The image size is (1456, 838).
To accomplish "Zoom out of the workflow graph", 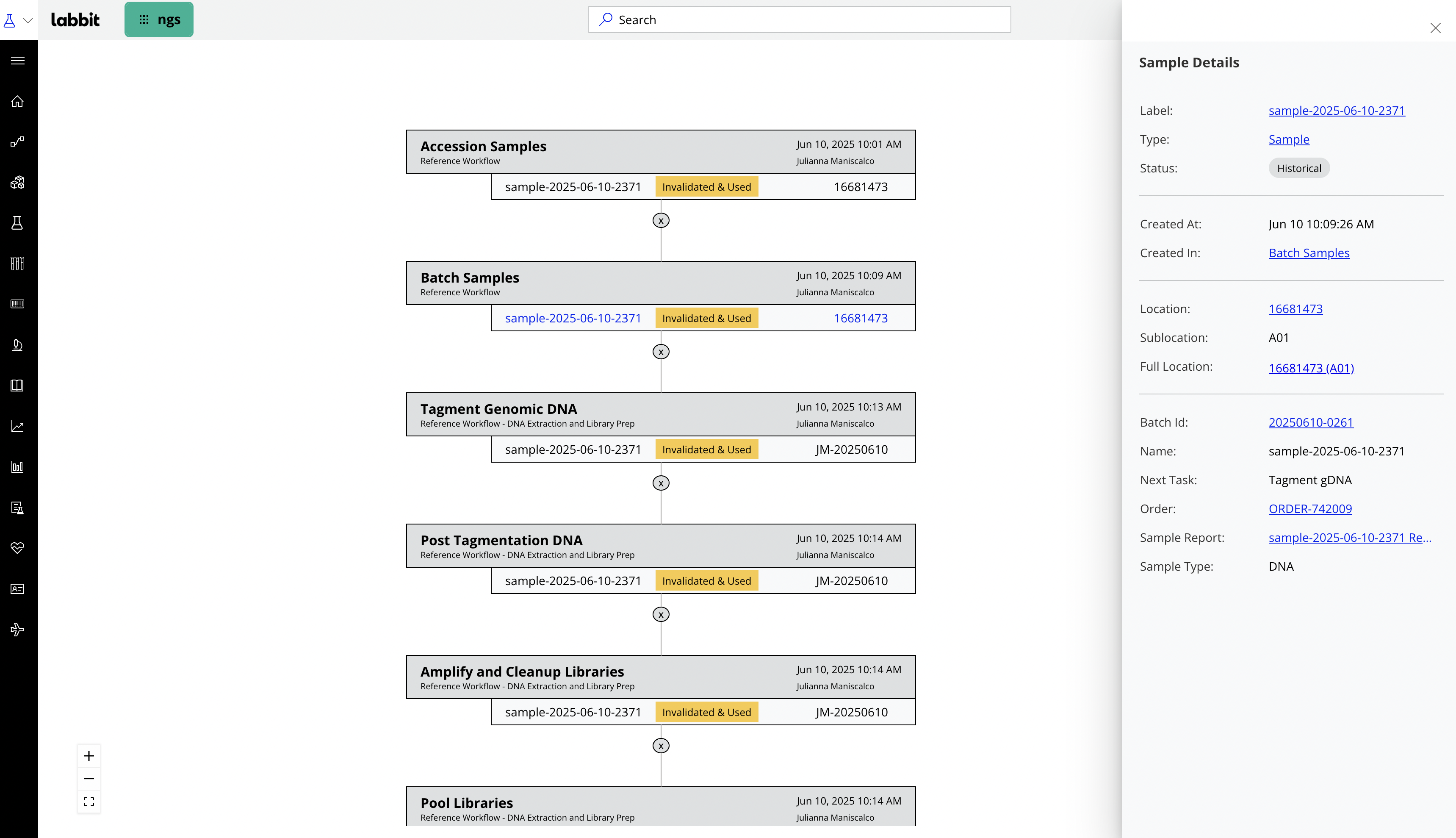I will click(x=89, y=779).
